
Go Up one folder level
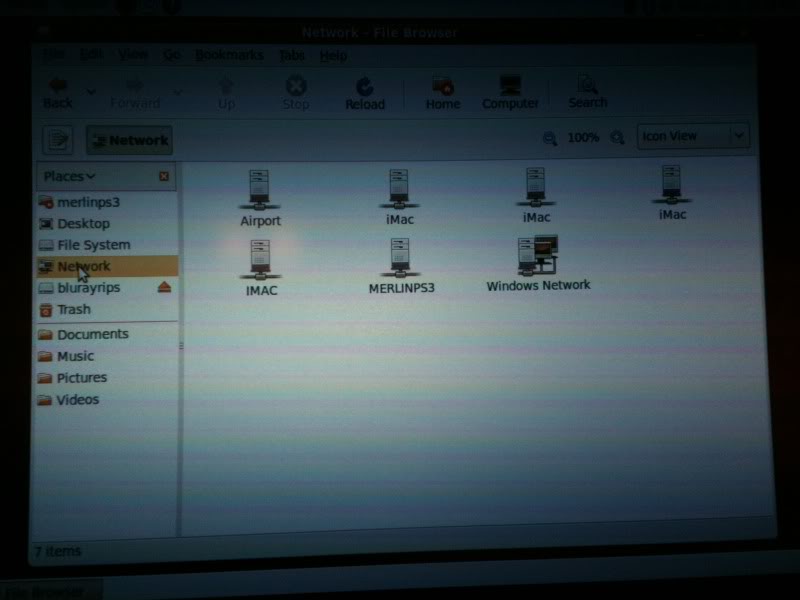[x=226, y=94]
